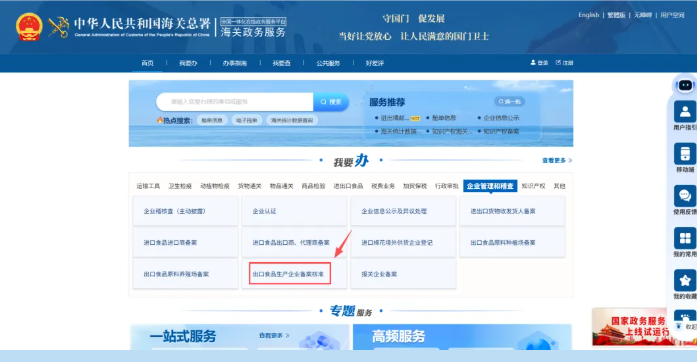Open 企业信息公示及异议处理 service card
The width and height of the screenshot is (697, 362).
[x=403, y=211]
